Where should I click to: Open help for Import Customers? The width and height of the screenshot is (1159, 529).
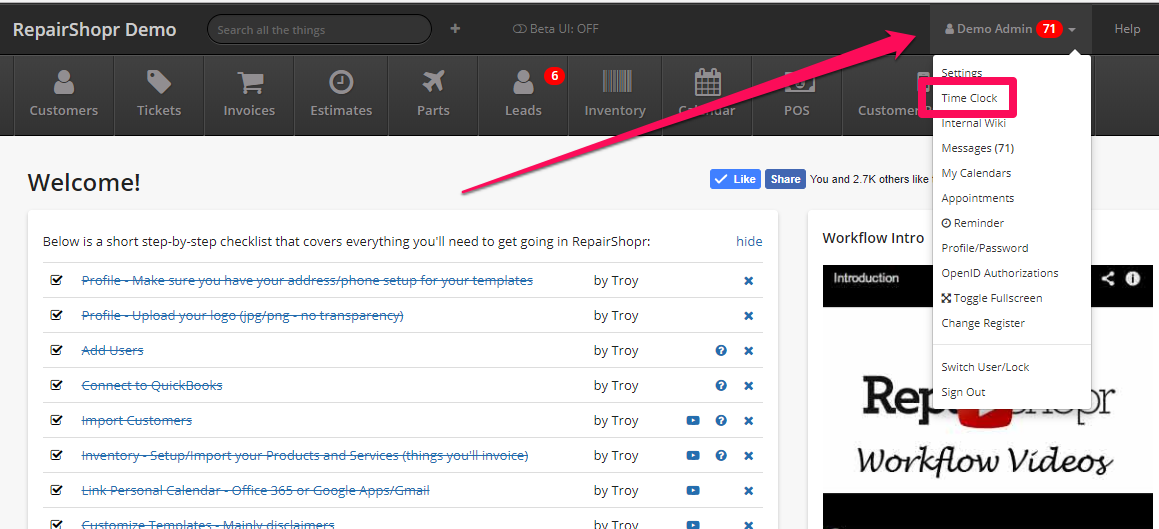(721, 420)
